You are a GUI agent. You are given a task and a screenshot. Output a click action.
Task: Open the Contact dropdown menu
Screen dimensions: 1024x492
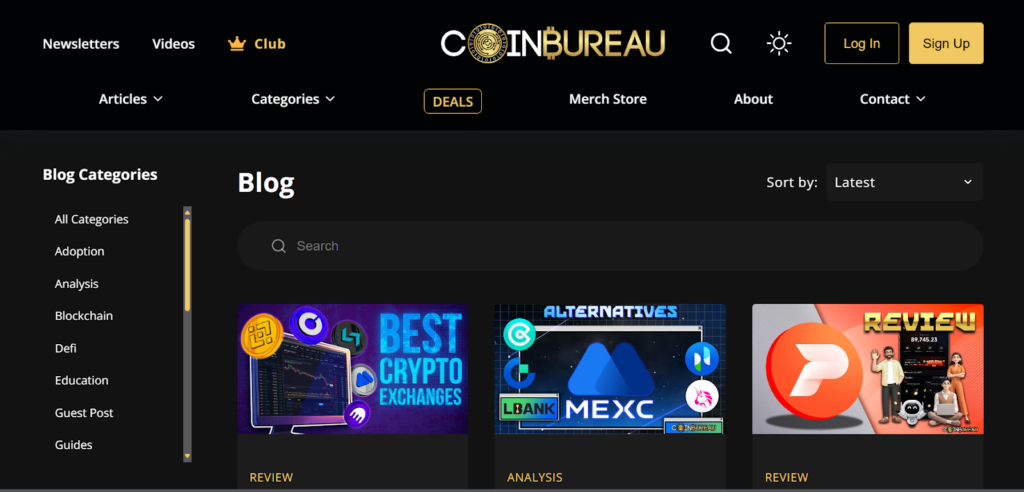(893, 99)
